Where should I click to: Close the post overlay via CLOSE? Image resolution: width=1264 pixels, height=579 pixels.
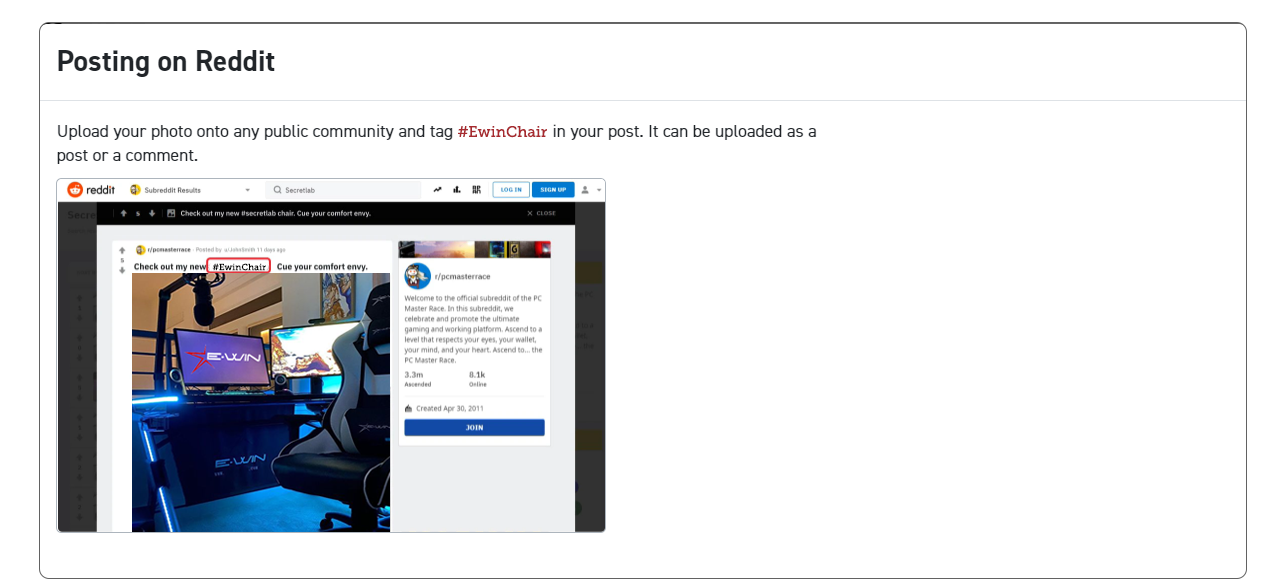pyautogui.click(x=541, y=213)
